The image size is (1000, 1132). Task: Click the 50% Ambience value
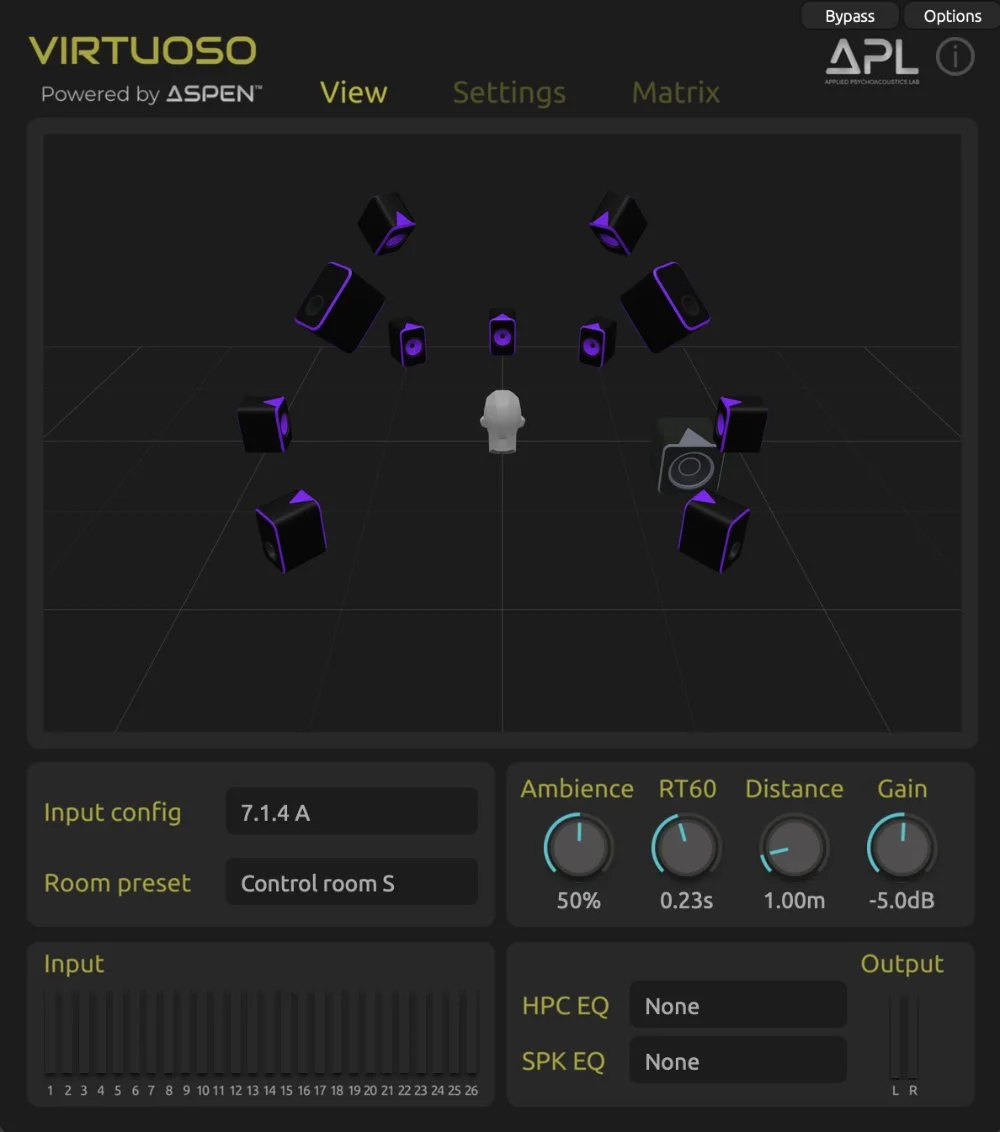pyautogui.click(x=578, y=900)
